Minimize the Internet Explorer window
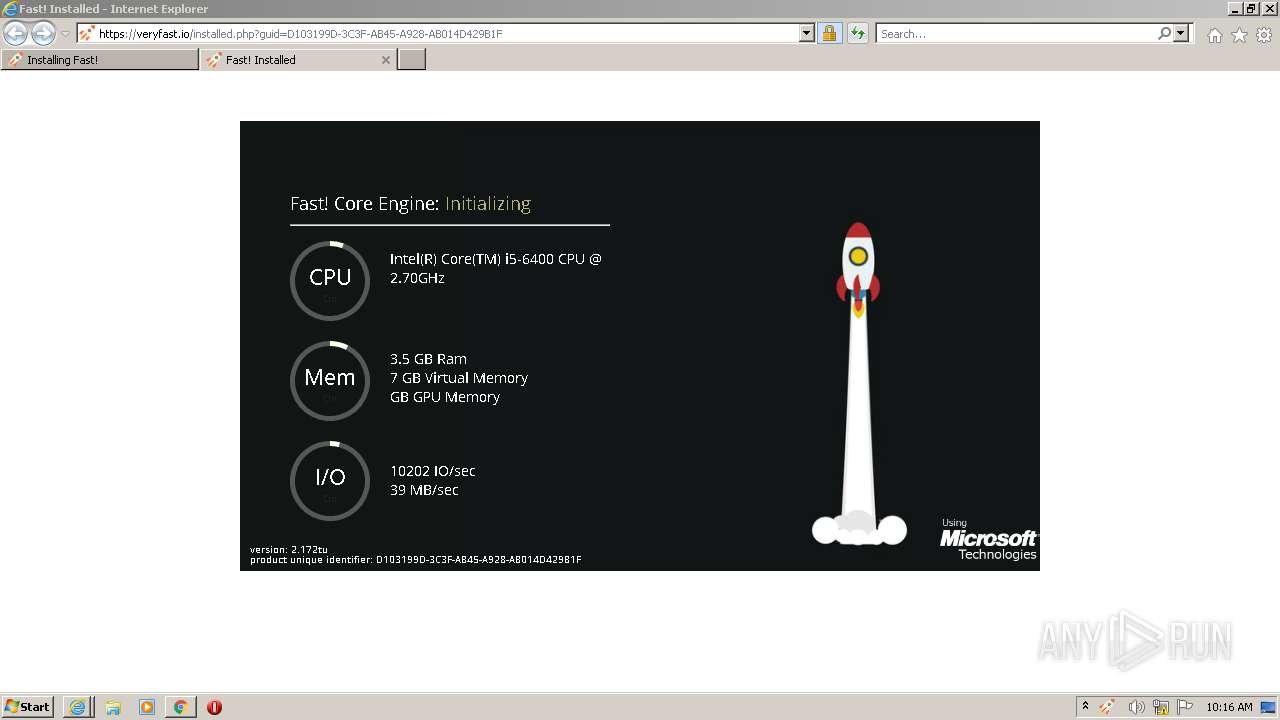 1236,9
